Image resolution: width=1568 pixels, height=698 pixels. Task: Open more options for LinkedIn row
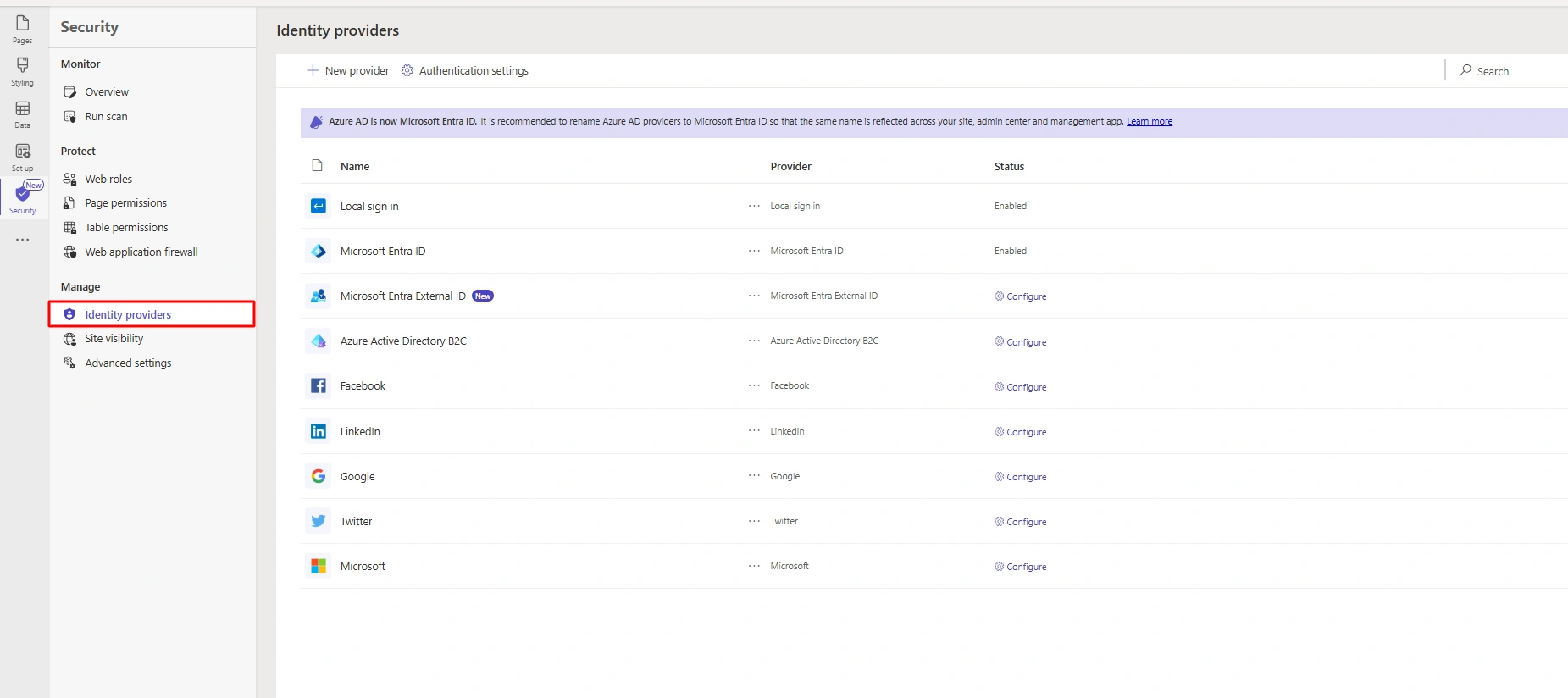point(754,431)
